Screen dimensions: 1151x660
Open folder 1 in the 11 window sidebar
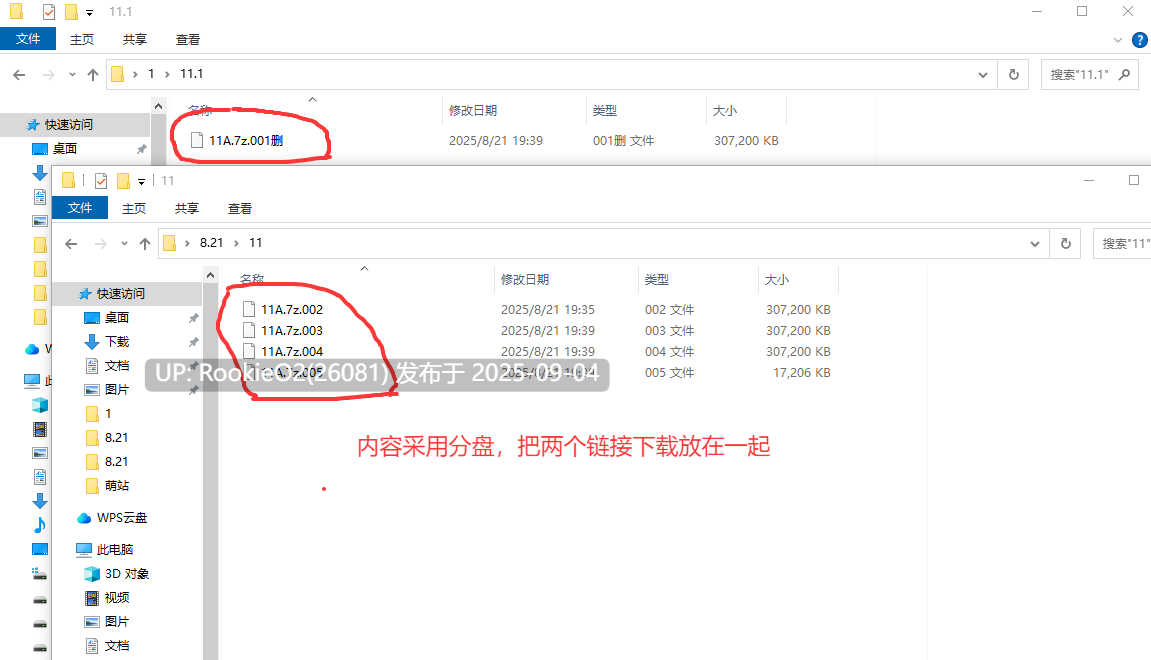108,413
